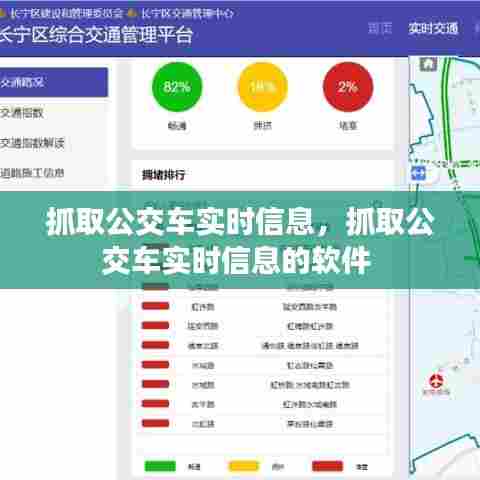Click the green 畅通 legend swatch

click(x=160, y=466)
